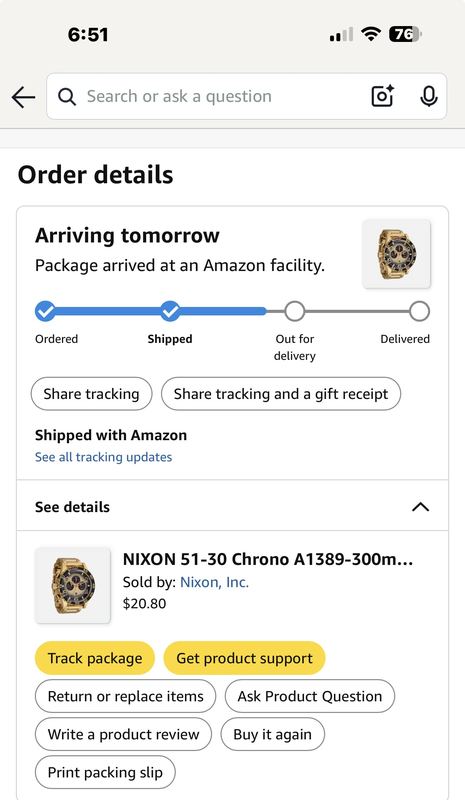Open See all tracking updates

(x=104, y=457)
